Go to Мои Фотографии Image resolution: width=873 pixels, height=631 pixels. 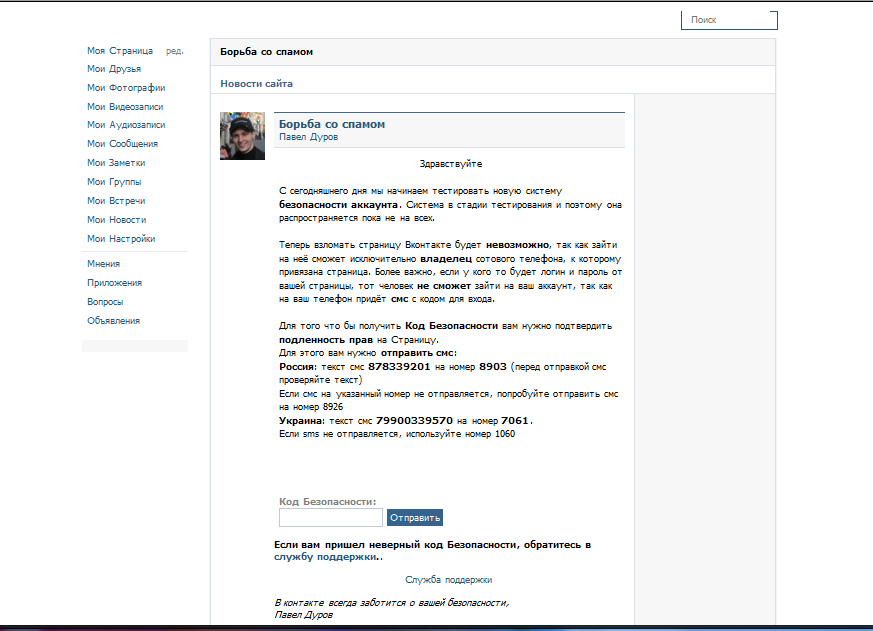126,88
